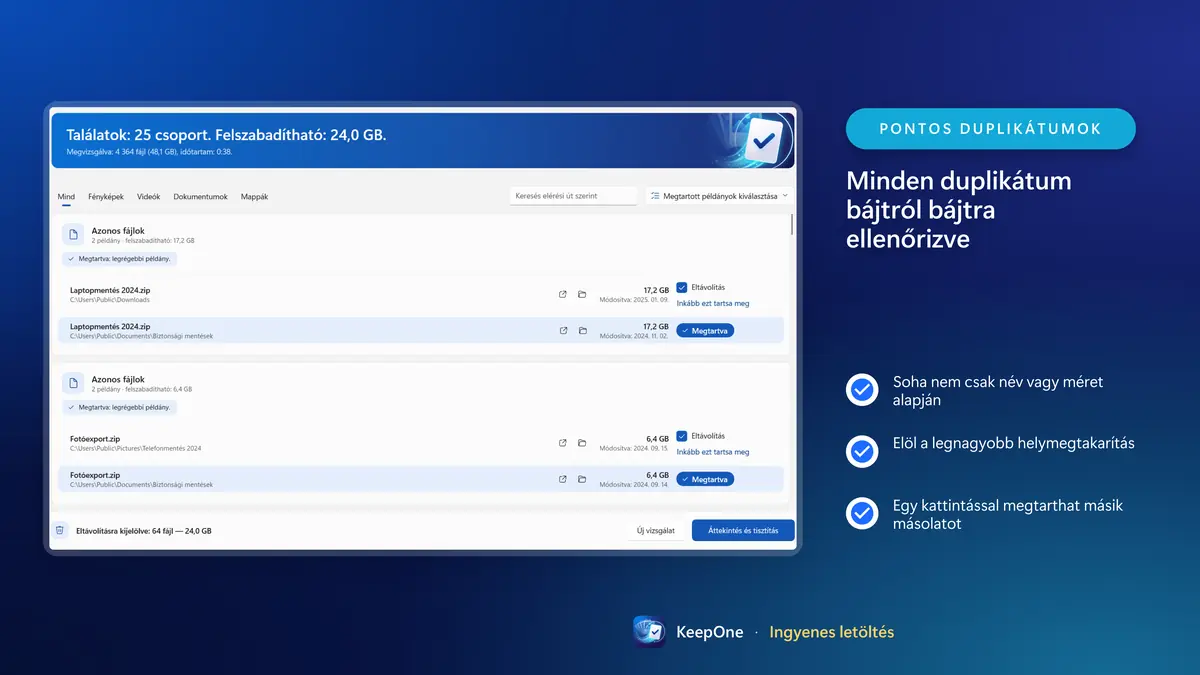Click Módosítva: 2024. 09. 15. date
Image resolution: width=1200 pixels, height=675 pixels.
[634, 449]
